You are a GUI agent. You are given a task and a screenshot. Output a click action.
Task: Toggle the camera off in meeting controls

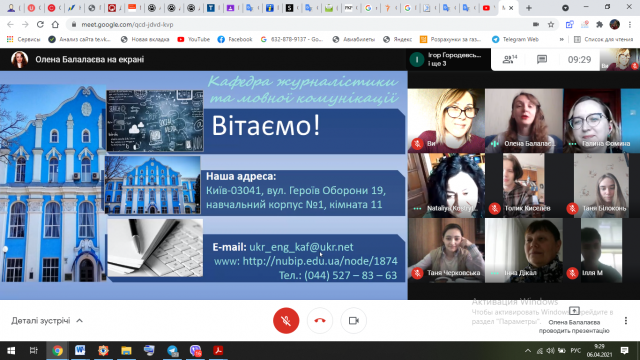(x=353, y=321)
